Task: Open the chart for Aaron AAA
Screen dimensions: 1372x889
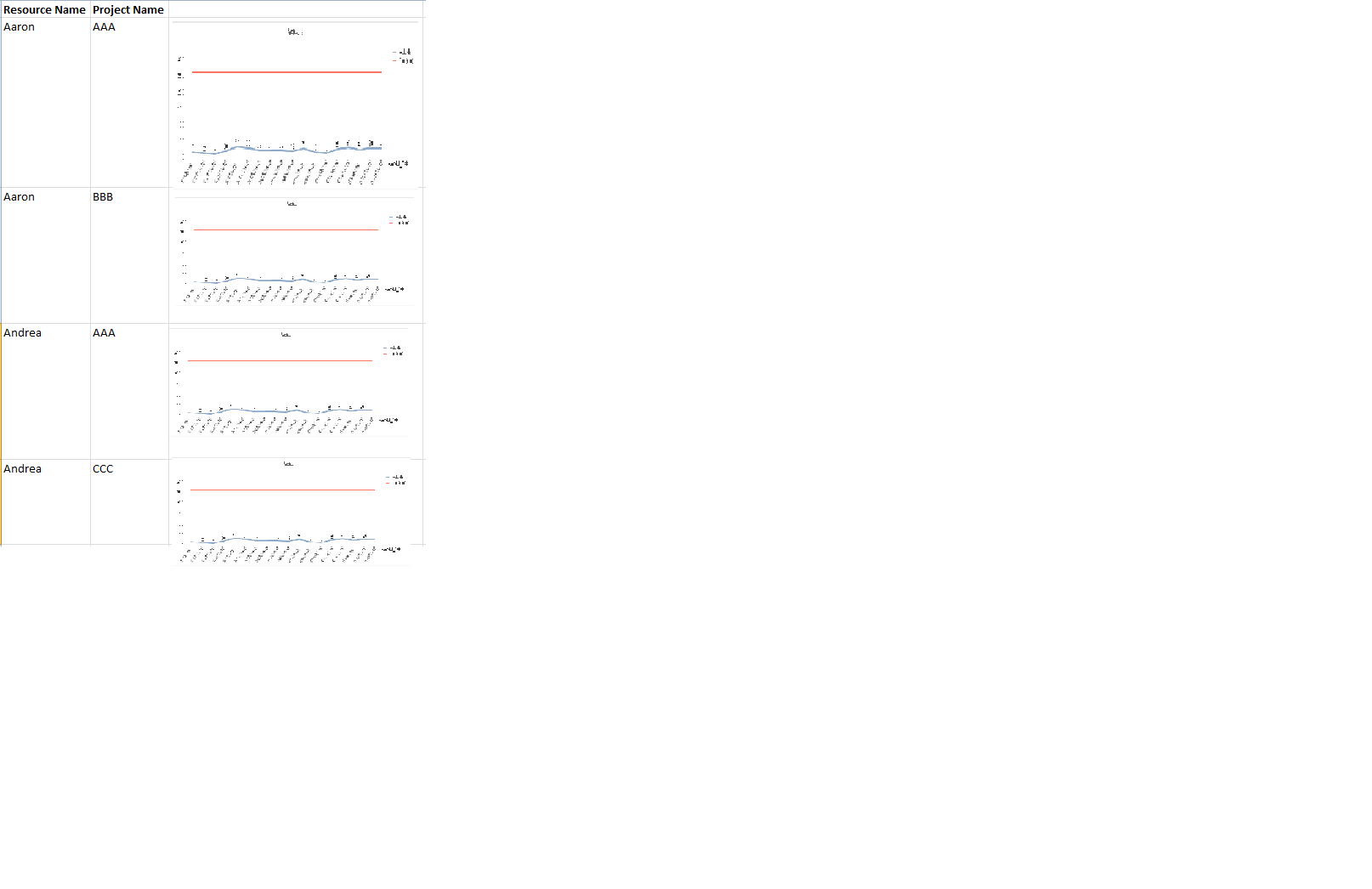Action: point(295,104)
